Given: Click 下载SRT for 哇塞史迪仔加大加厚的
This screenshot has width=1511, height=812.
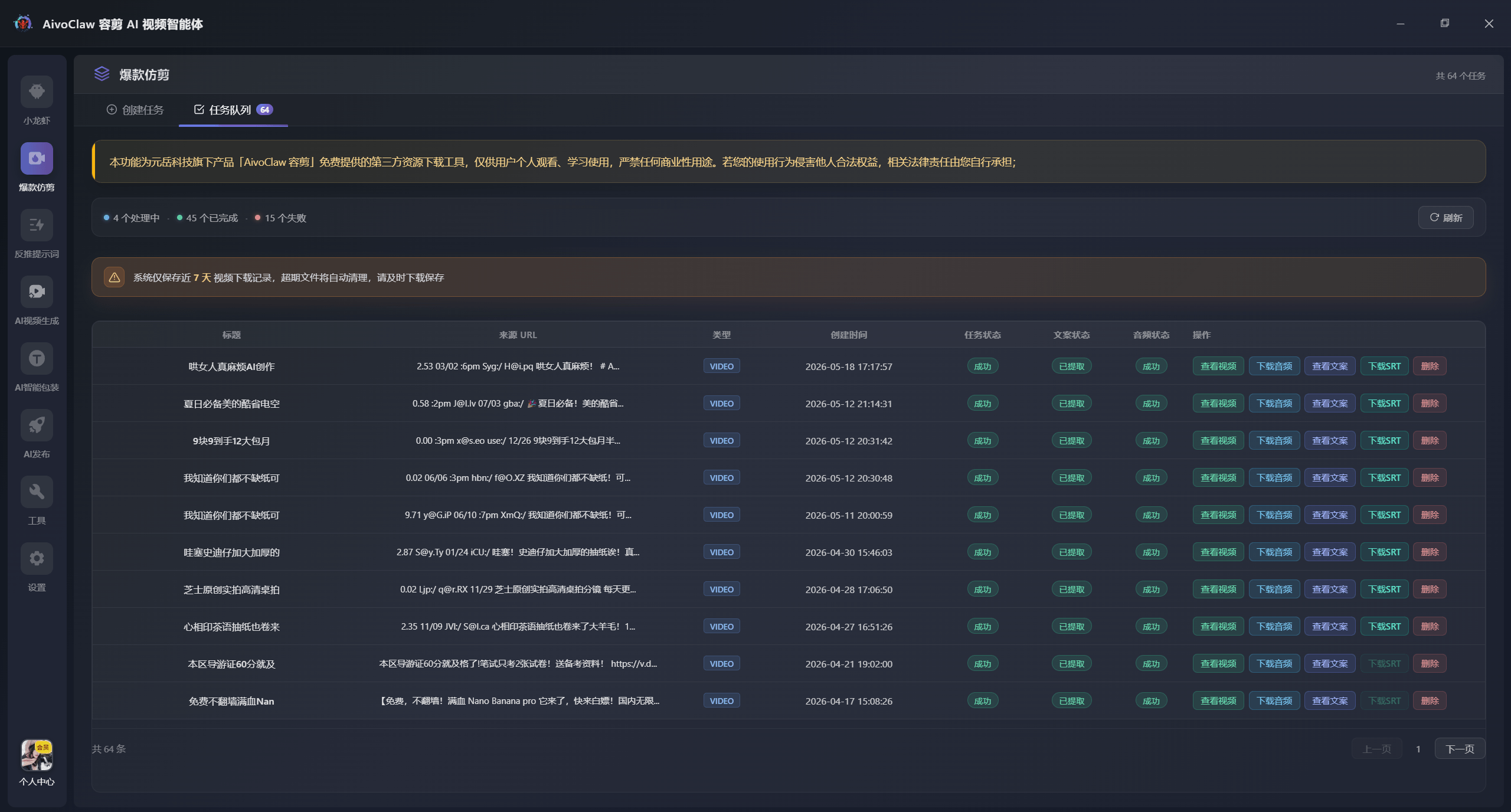Looking at the screenshot, I should click(x=1384, y=552).
